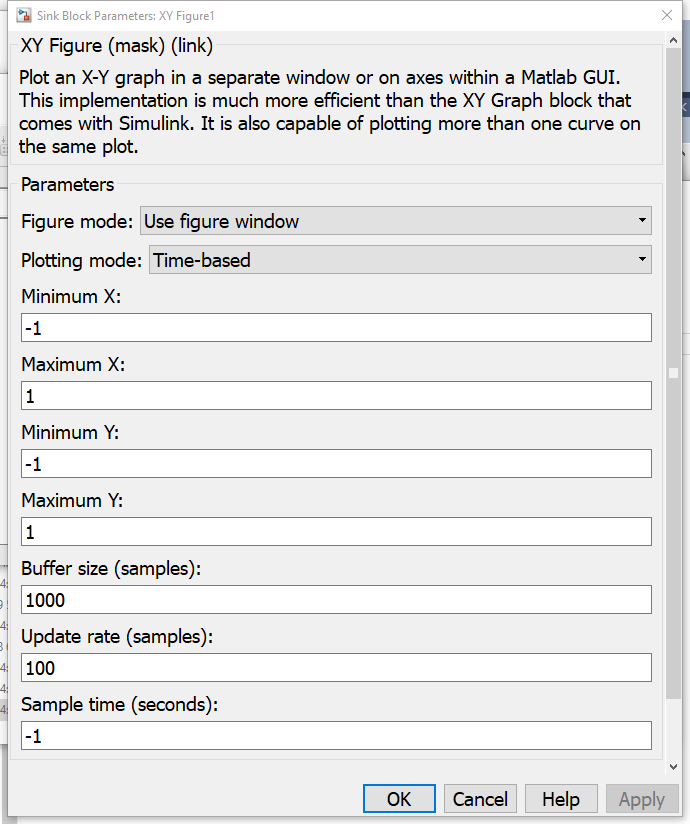Close the Sink Block Parameters dialog
Screen dimensions: 690x824
(667, 16)
